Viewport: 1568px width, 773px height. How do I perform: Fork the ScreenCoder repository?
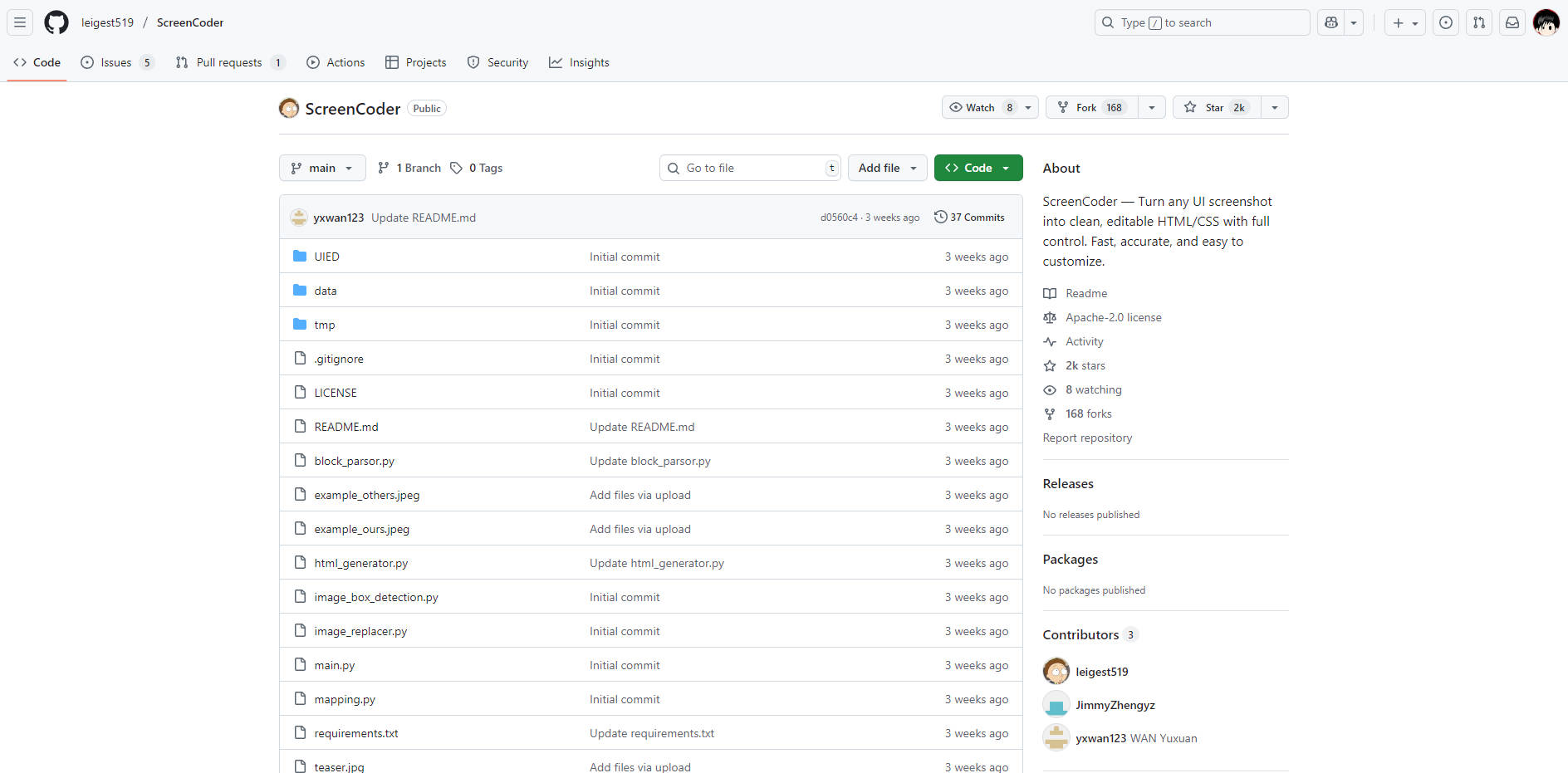pyautogui.click(x=1088, y=107)
